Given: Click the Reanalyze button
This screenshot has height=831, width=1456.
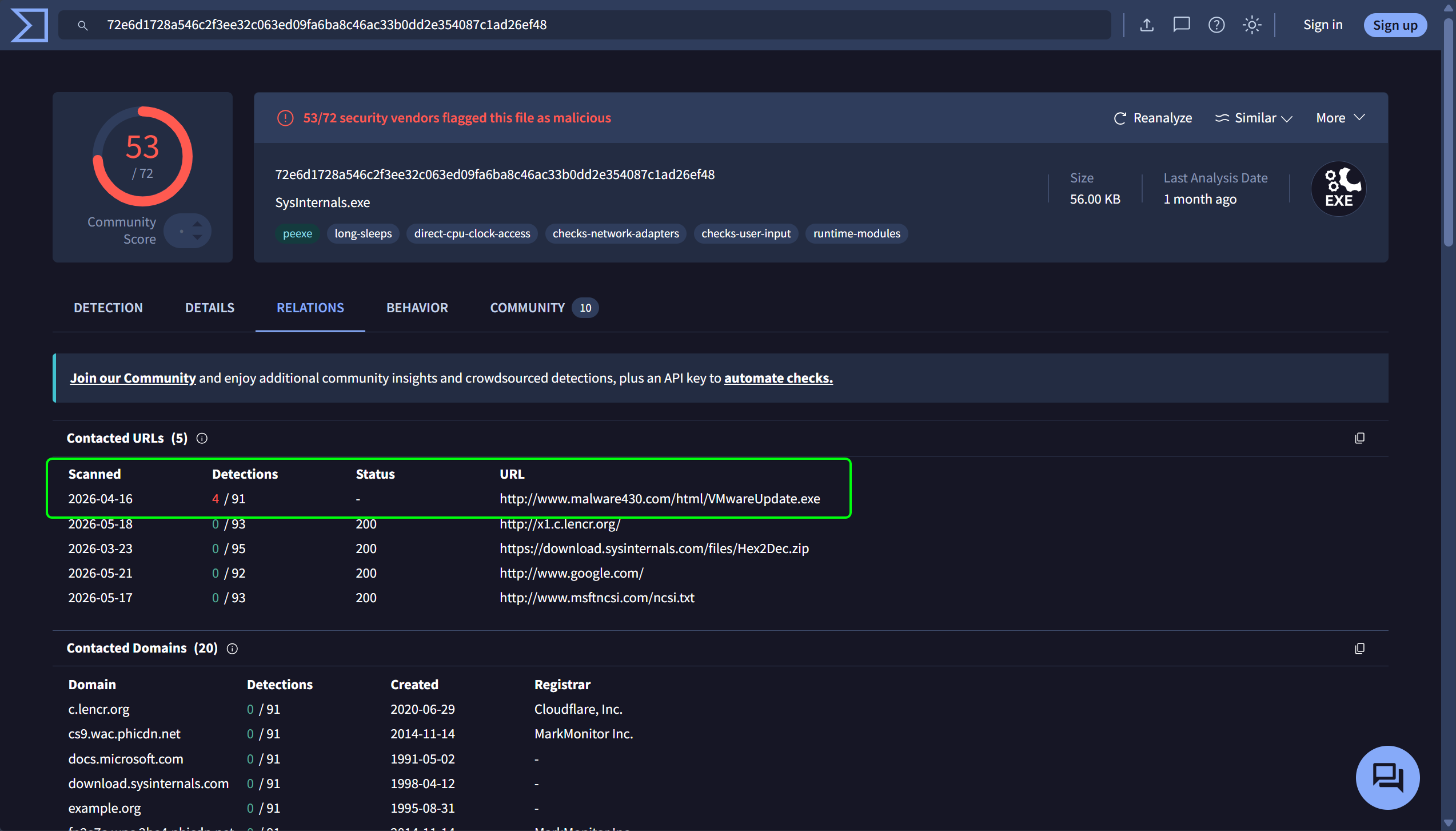Looking at the screenshot, I should point(1152,118).
